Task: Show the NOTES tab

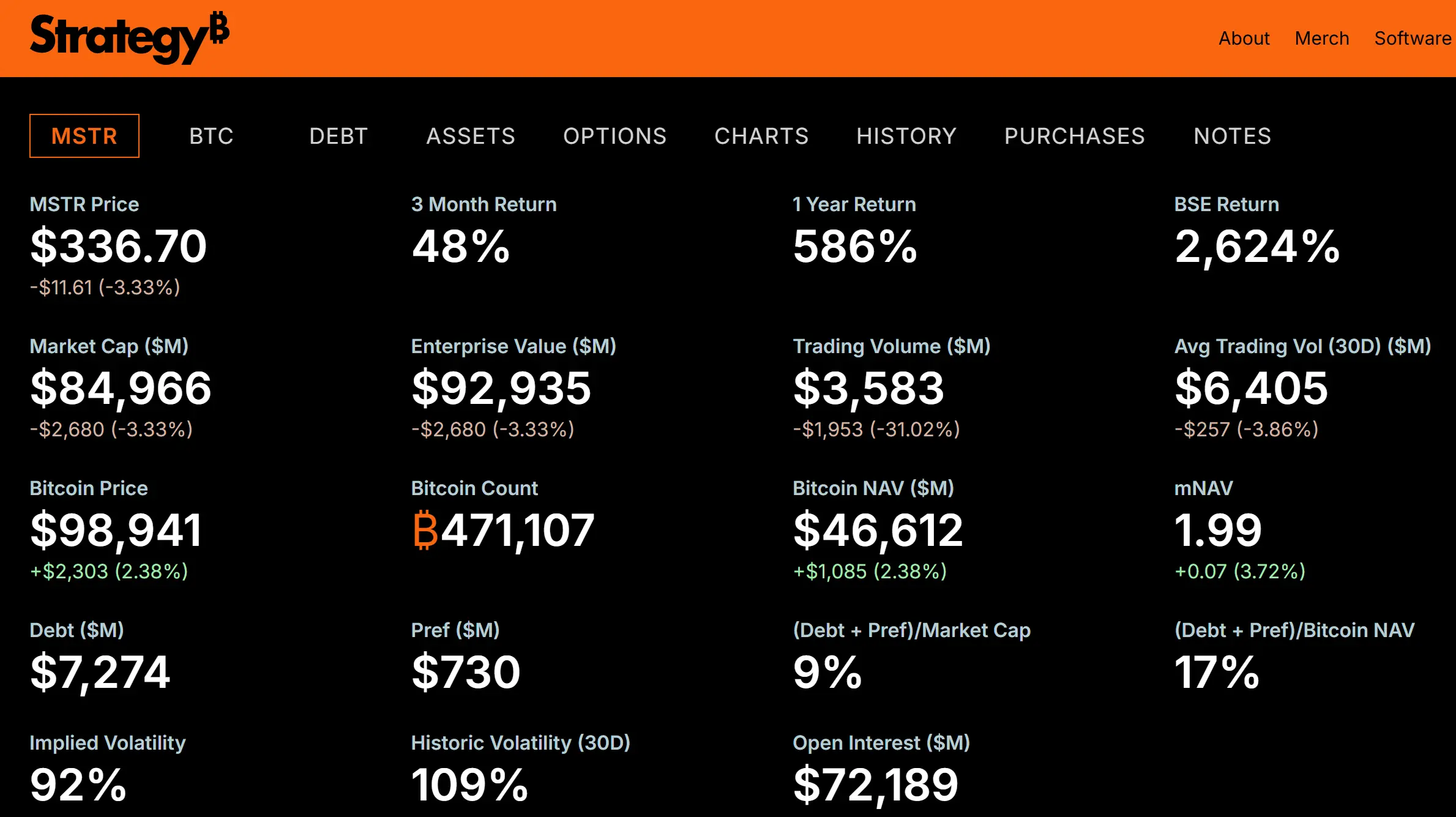Action: [x=1232, y=136]
